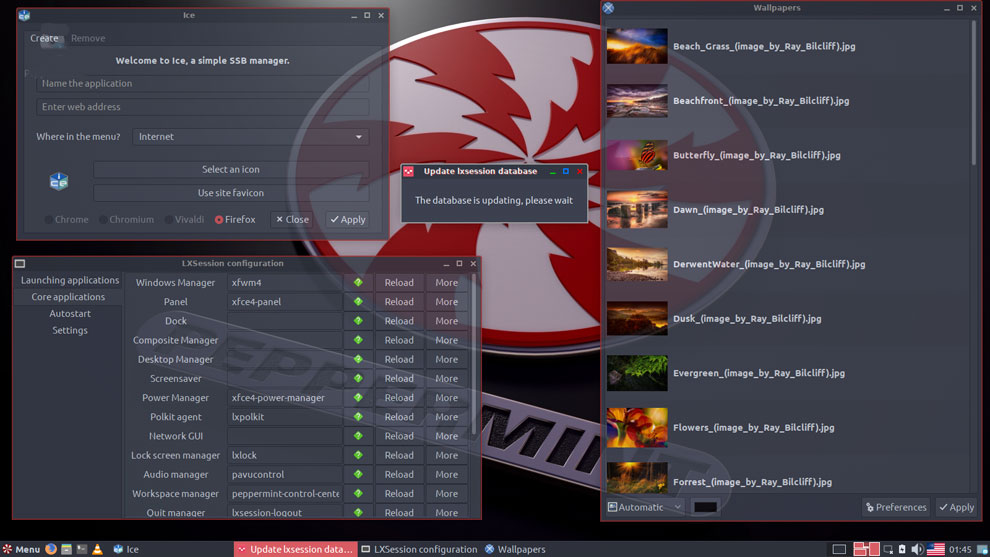Open wallpaper Preferences button
The height and width of the screenshot is (557, 990).
point(896,507)
